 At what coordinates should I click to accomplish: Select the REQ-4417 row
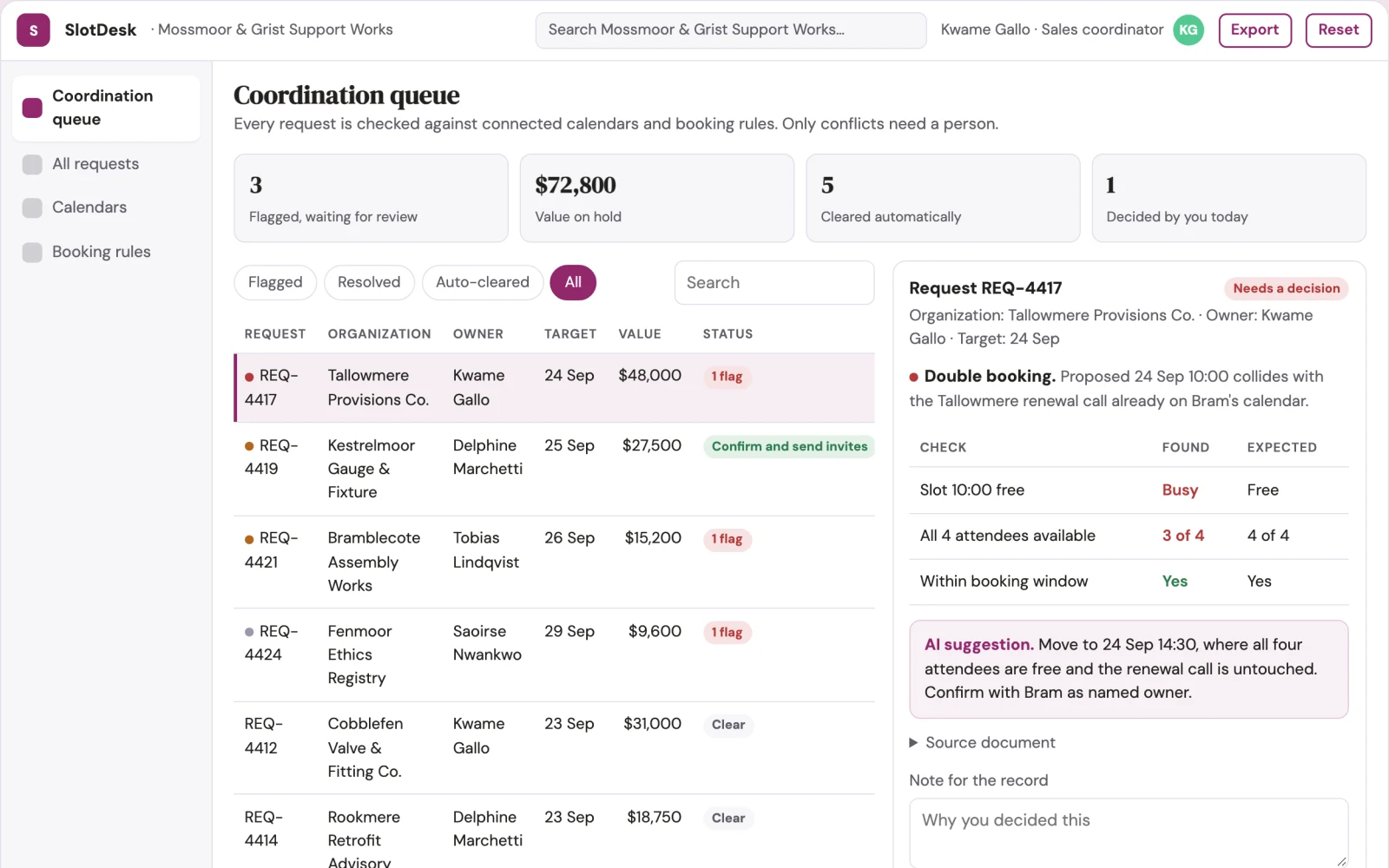[554, 388]
